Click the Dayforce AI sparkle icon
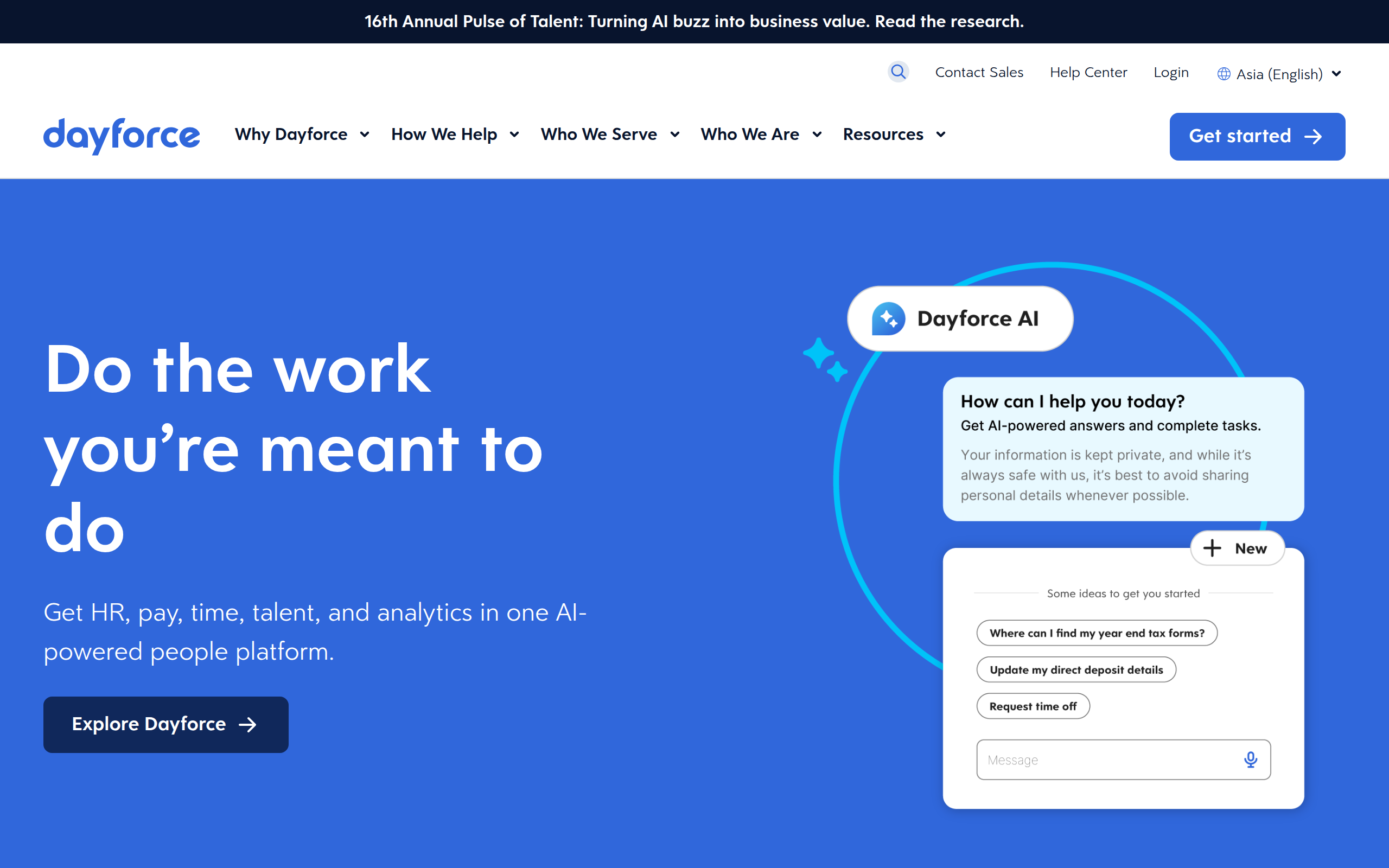Image resolution: width=1389 pixels, height=868 pixels. pyautogui.click(x=888, y=318)
